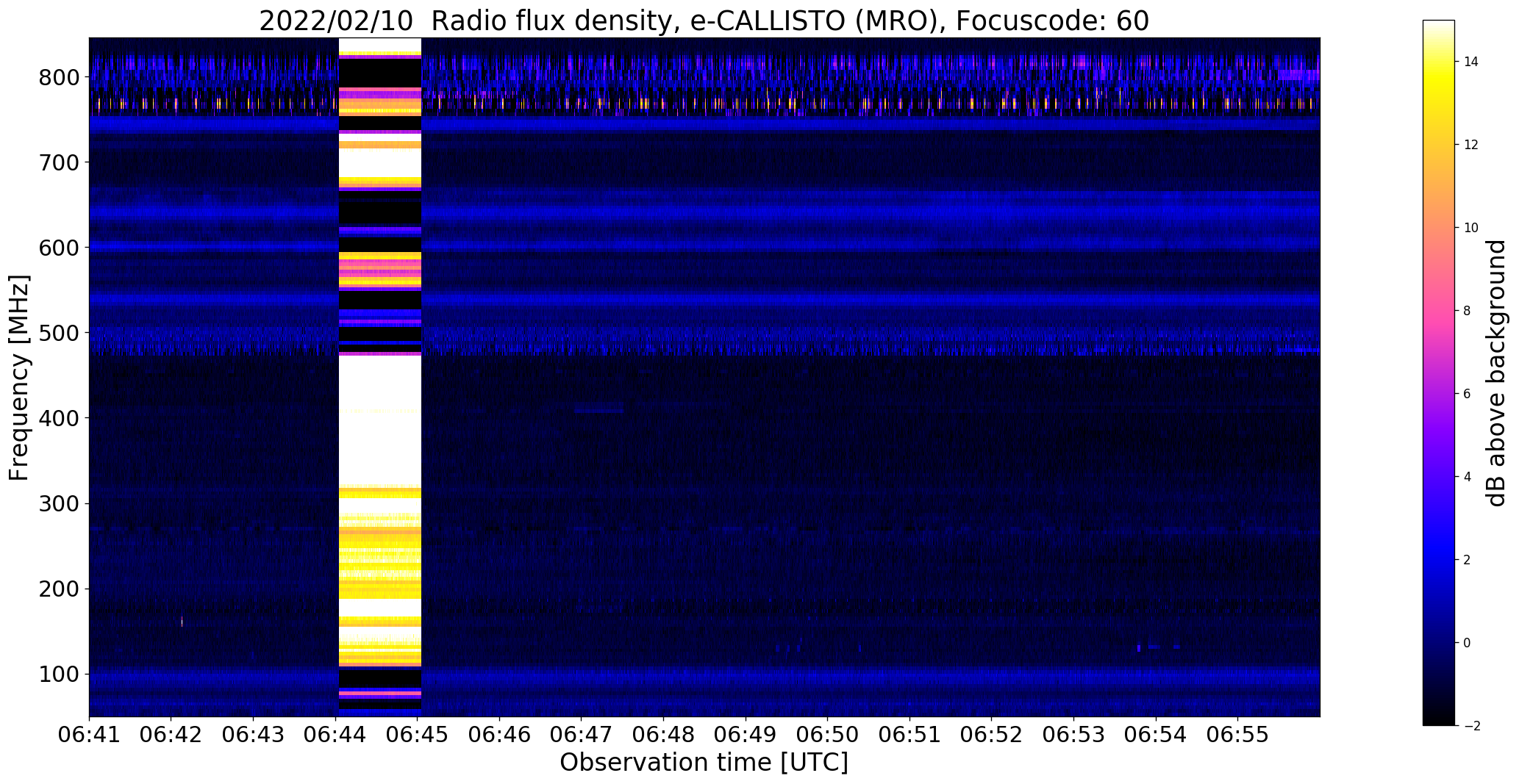Click the 500 frequency tick label
The image size is (1519, 784).
coord(58,333)
